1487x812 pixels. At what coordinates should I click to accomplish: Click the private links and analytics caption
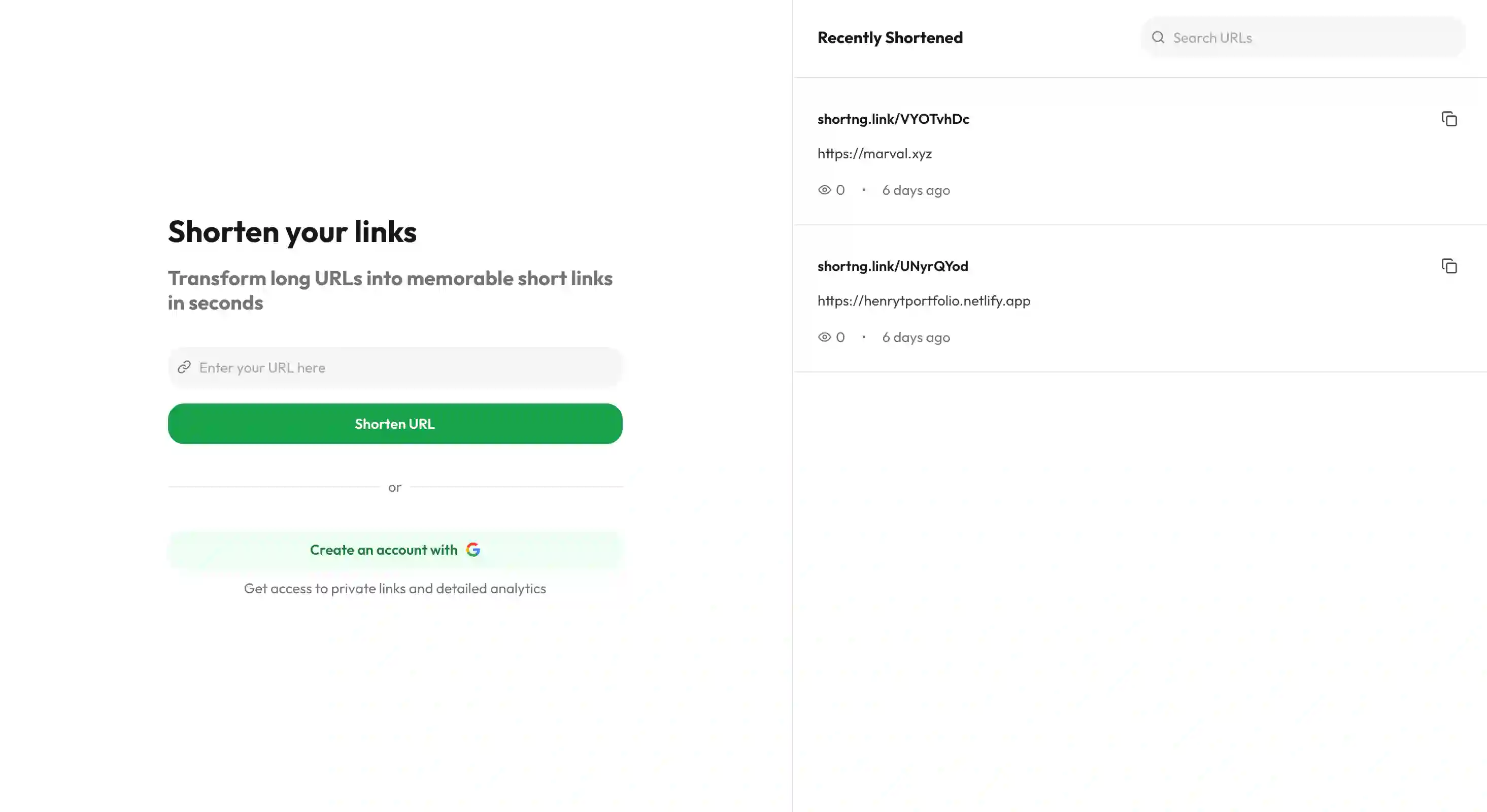coord(395,588)
